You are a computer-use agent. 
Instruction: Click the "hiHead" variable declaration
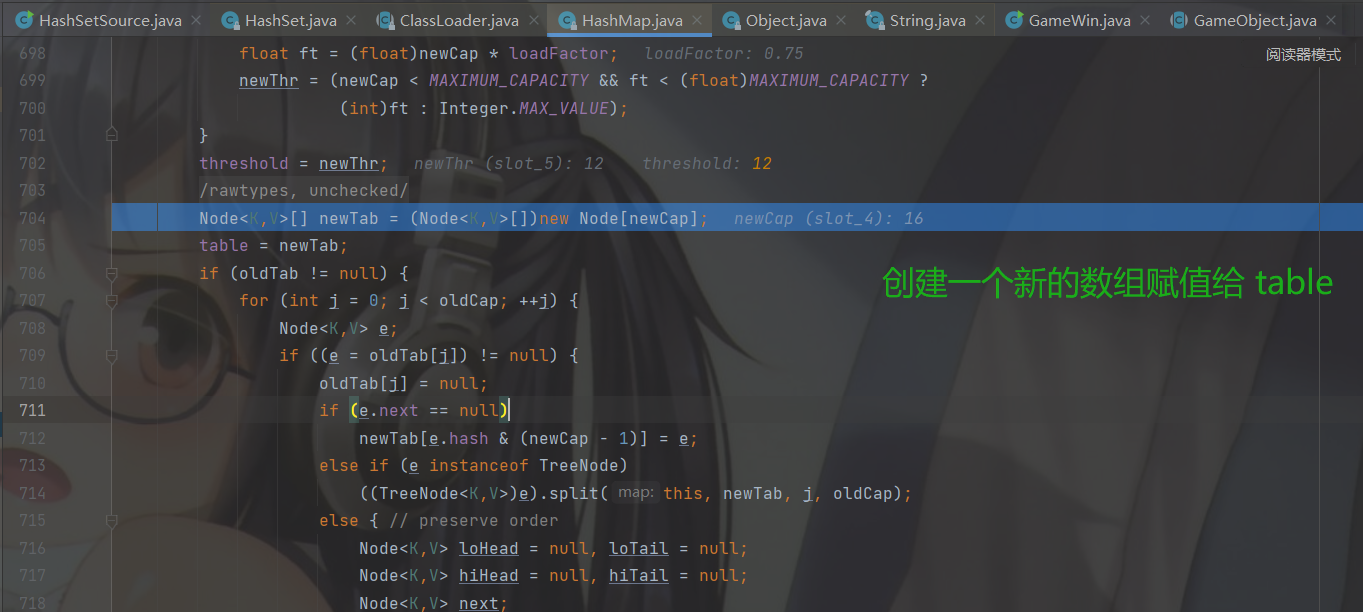pos(489,575)
